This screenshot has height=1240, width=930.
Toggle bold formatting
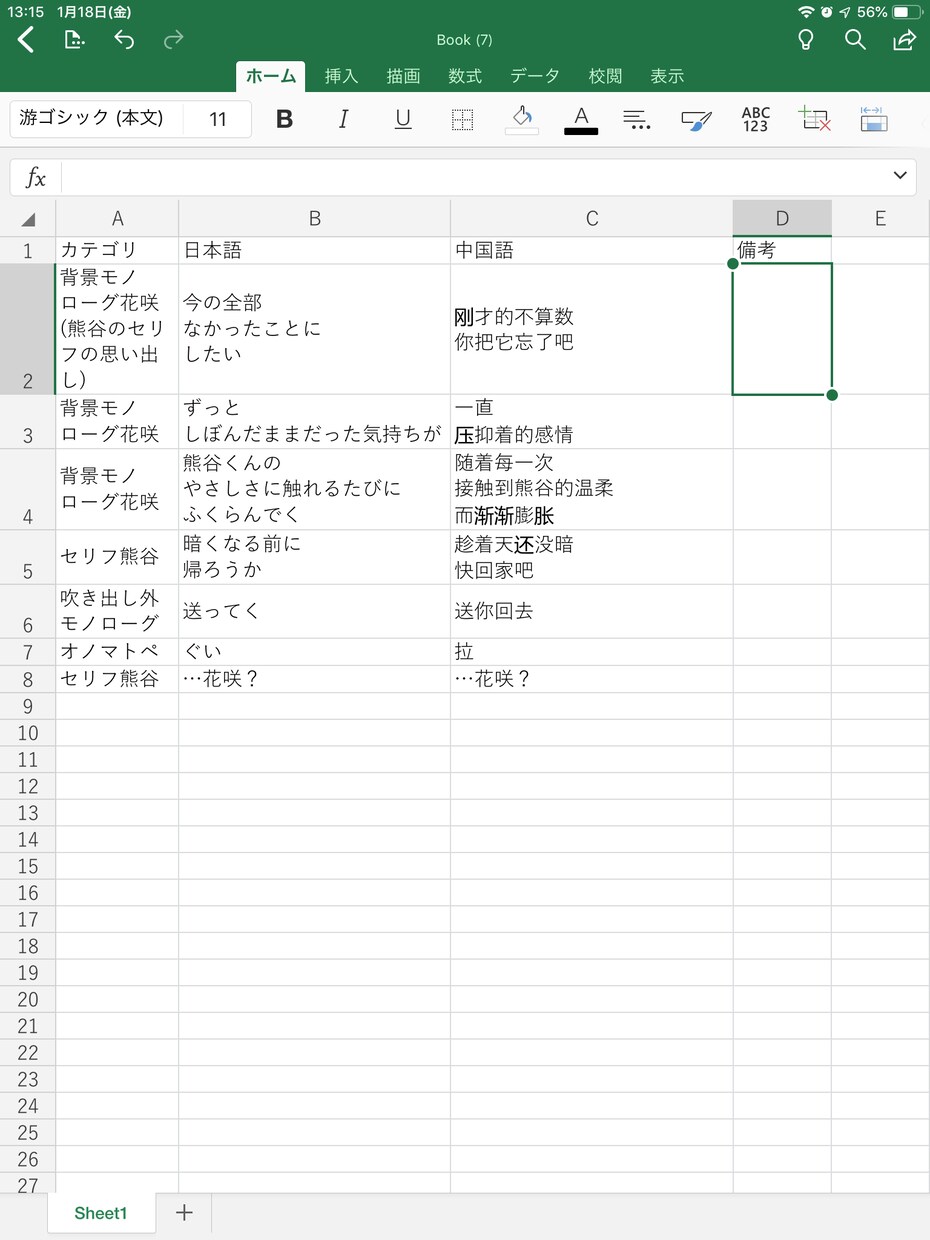coord(285,120)
